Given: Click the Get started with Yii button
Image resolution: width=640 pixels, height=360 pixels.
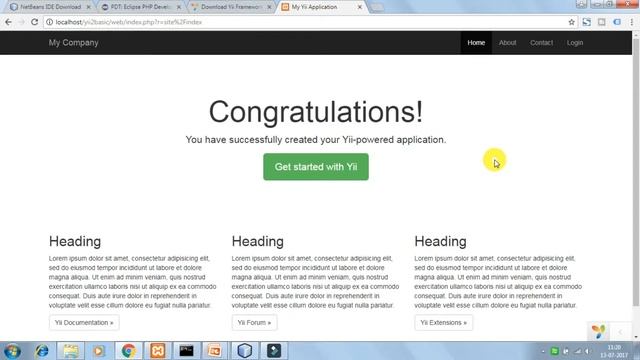Looking at the screenshot, I should pos(316,167).
